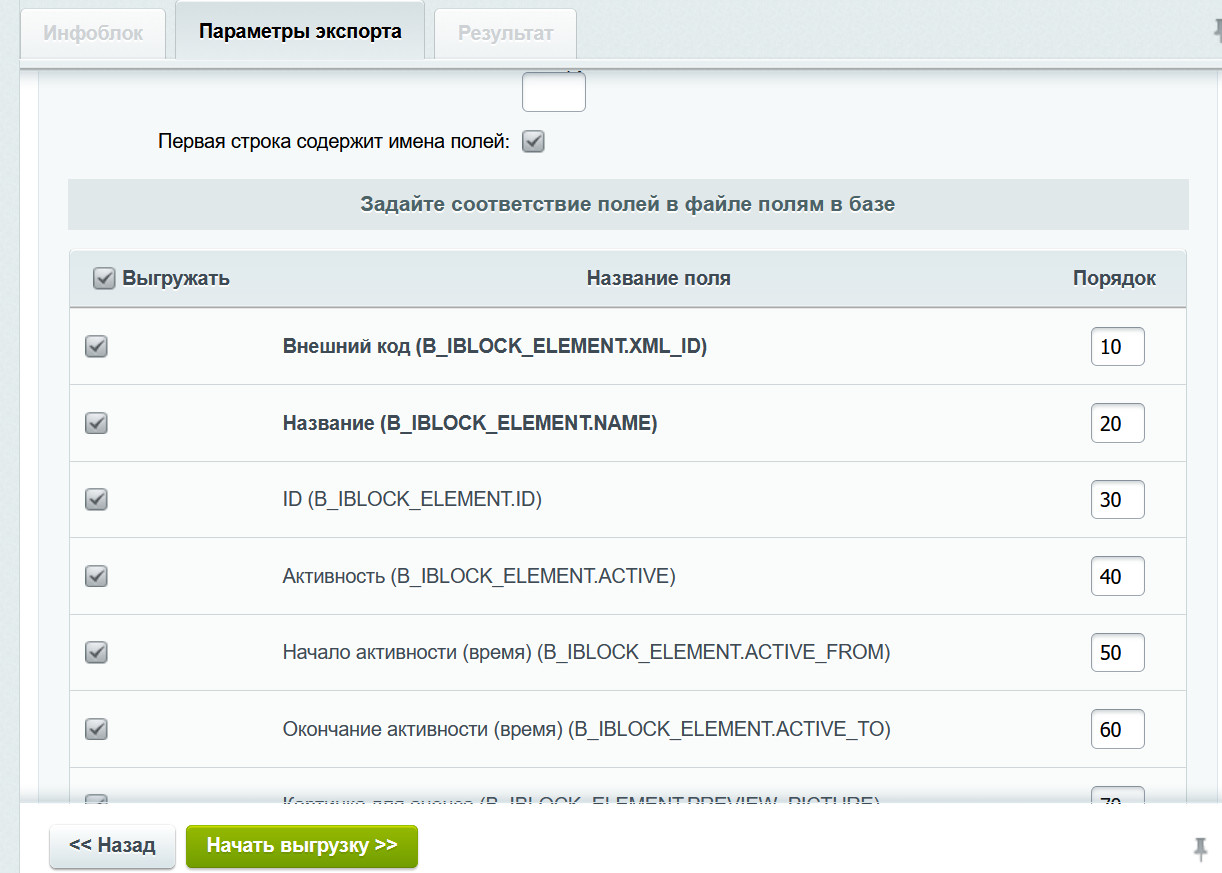The image size is (1222, 873).
Task: Disable export of 'ID (B_IBLOCK_ELEMENT.ID)'
Action: 96,499
